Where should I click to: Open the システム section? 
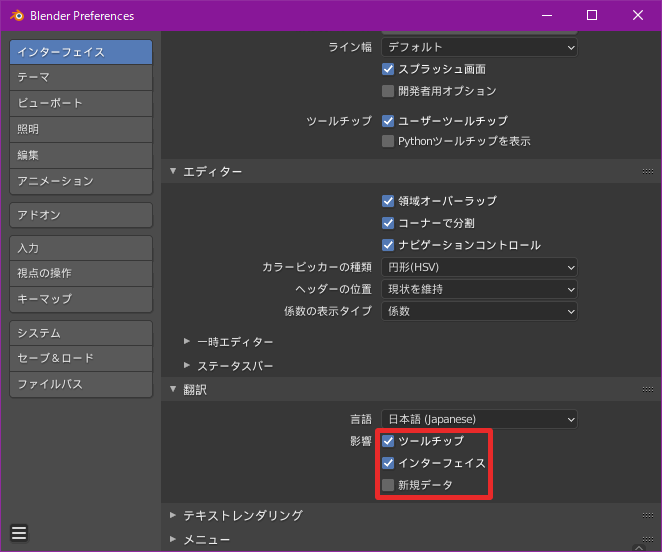(x=81, y=333)
